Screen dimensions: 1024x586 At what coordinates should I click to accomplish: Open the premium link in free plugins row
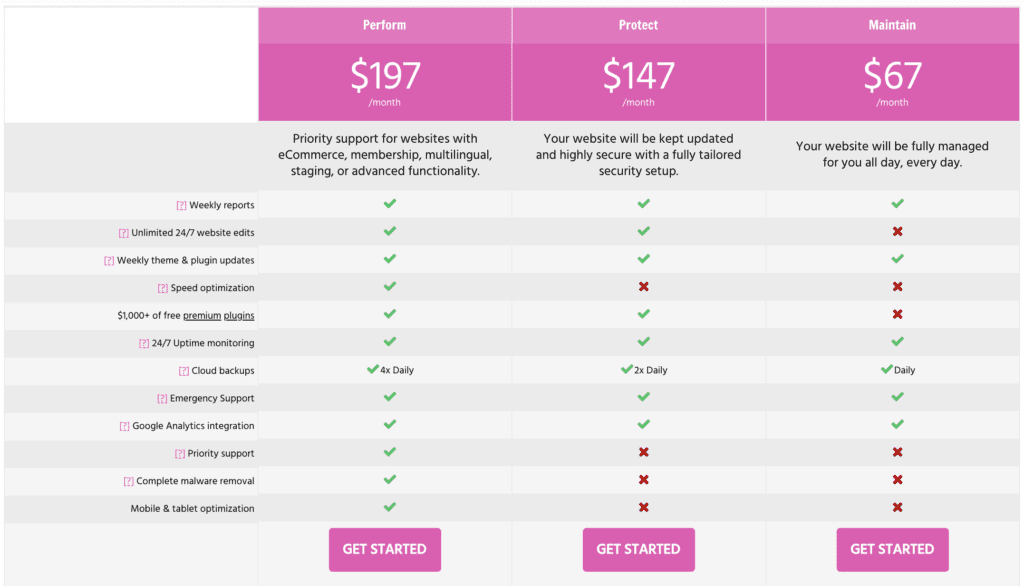(202, 315)
